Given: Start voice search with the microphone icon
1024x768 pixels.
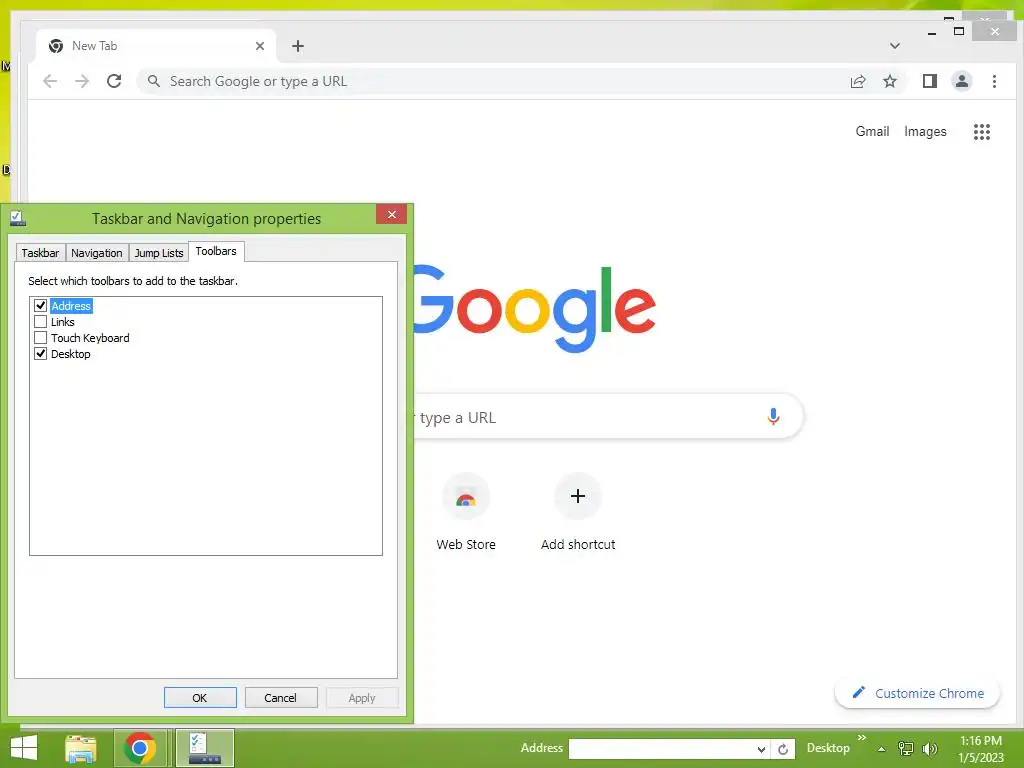Looking at the screenshot, I should point(773,417).
